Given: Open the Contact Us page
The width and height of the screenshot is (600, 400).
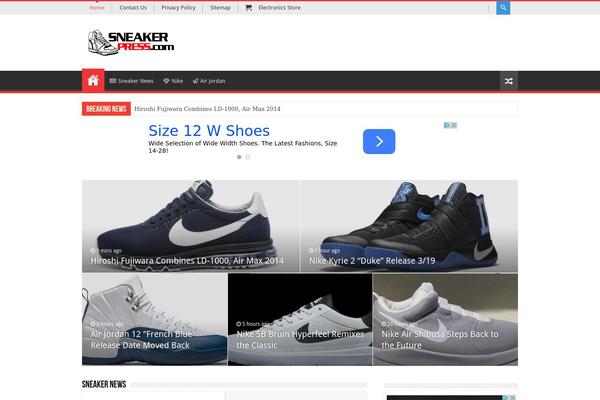Looking at the screenshot, I should tap(133, 8).
